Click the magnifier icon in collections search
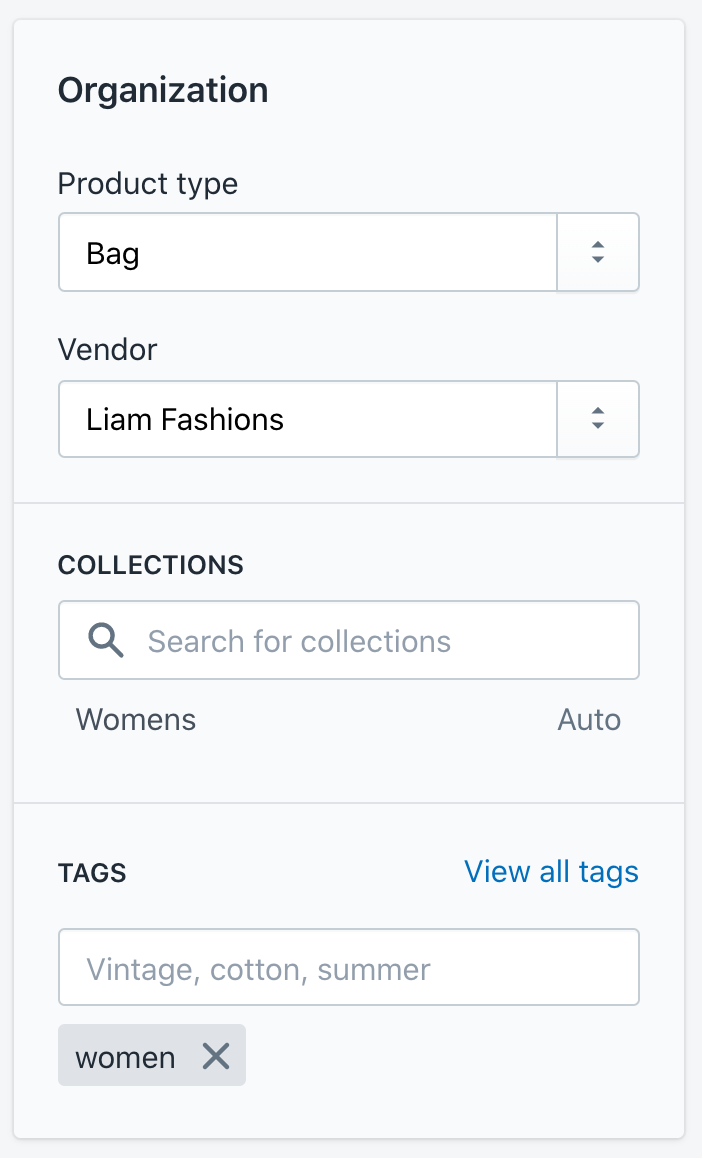 point(106,640)
